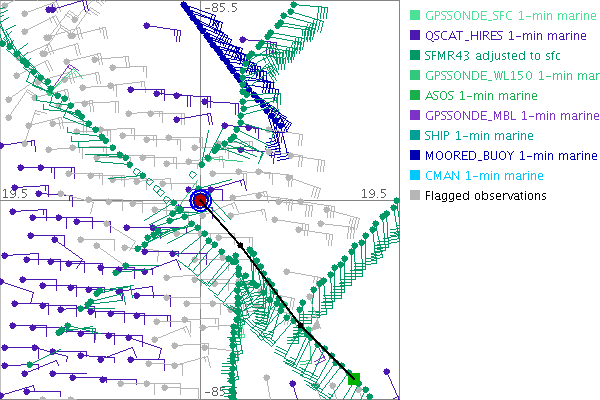Select the MOORED_BUOY 1-min marine label
This screenshot has width=600, height=400.
point(511,156)
